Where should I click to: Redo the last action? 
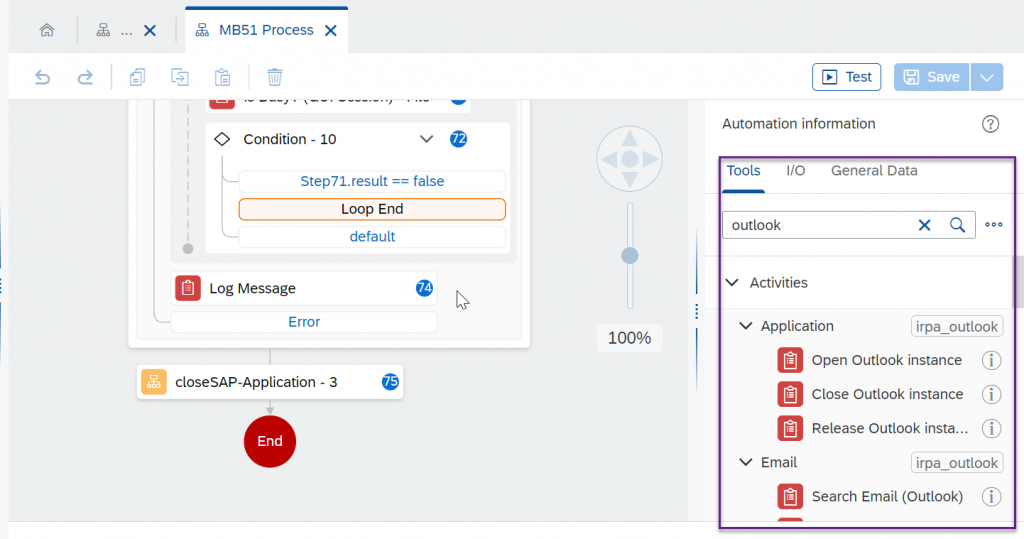pos(85,77)
